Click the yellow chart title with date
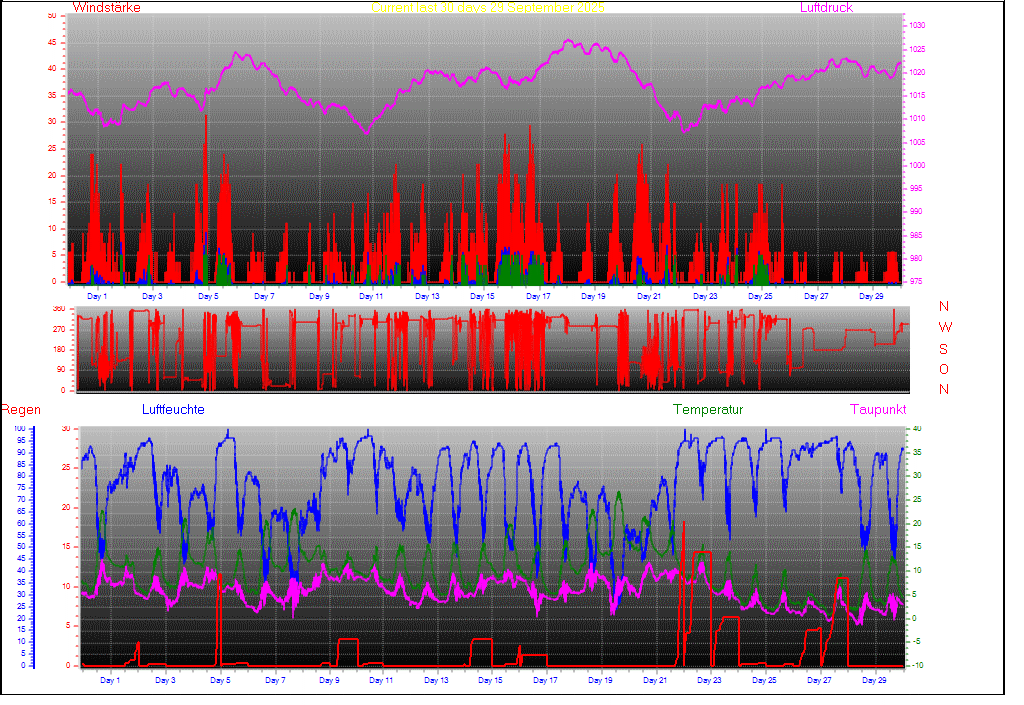1024x705 pixels. (487, 8)
